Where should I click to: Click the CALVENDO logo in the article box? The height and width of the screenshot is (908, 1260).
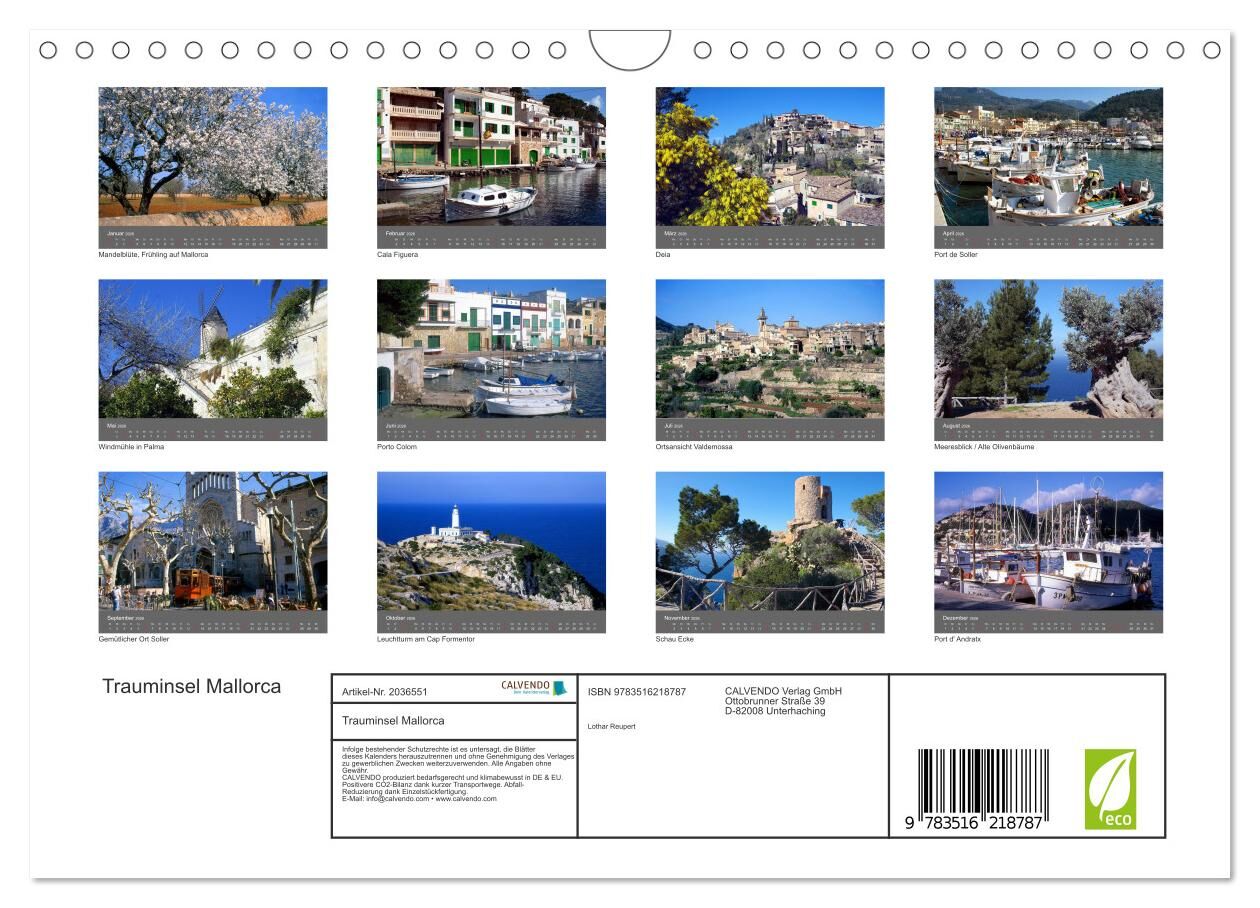(x=533, y=688)
